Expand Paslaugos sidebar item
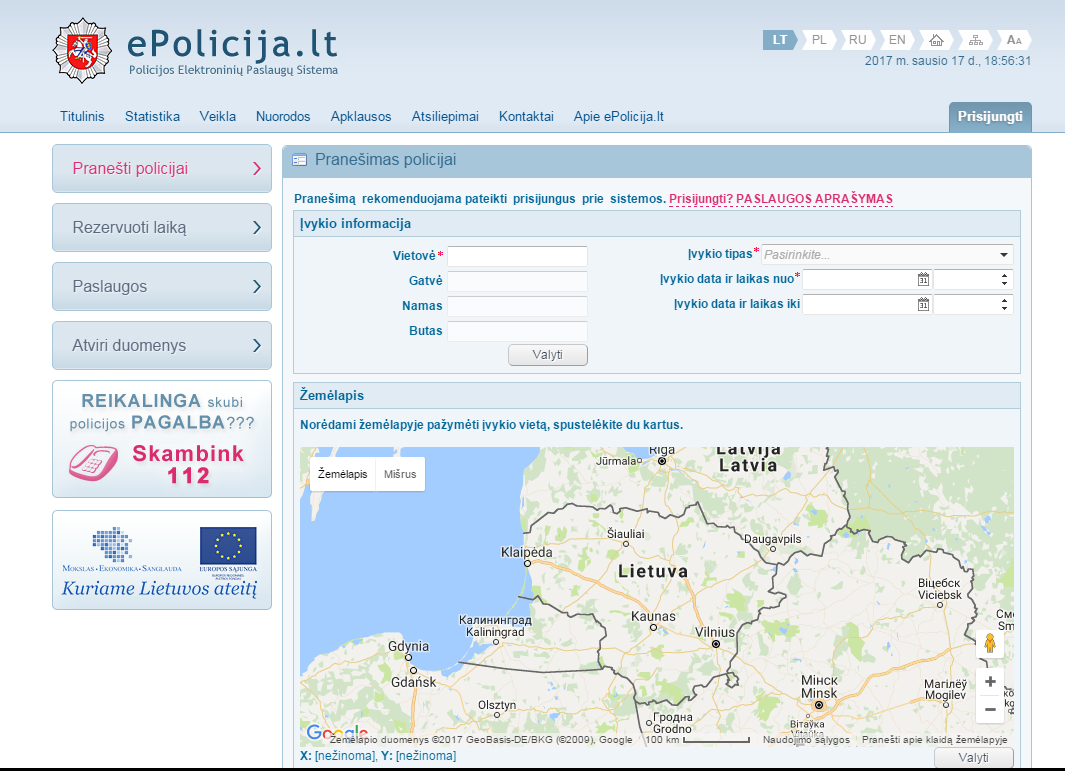This screenshot has width=1065, height=771. pos(162,287)
